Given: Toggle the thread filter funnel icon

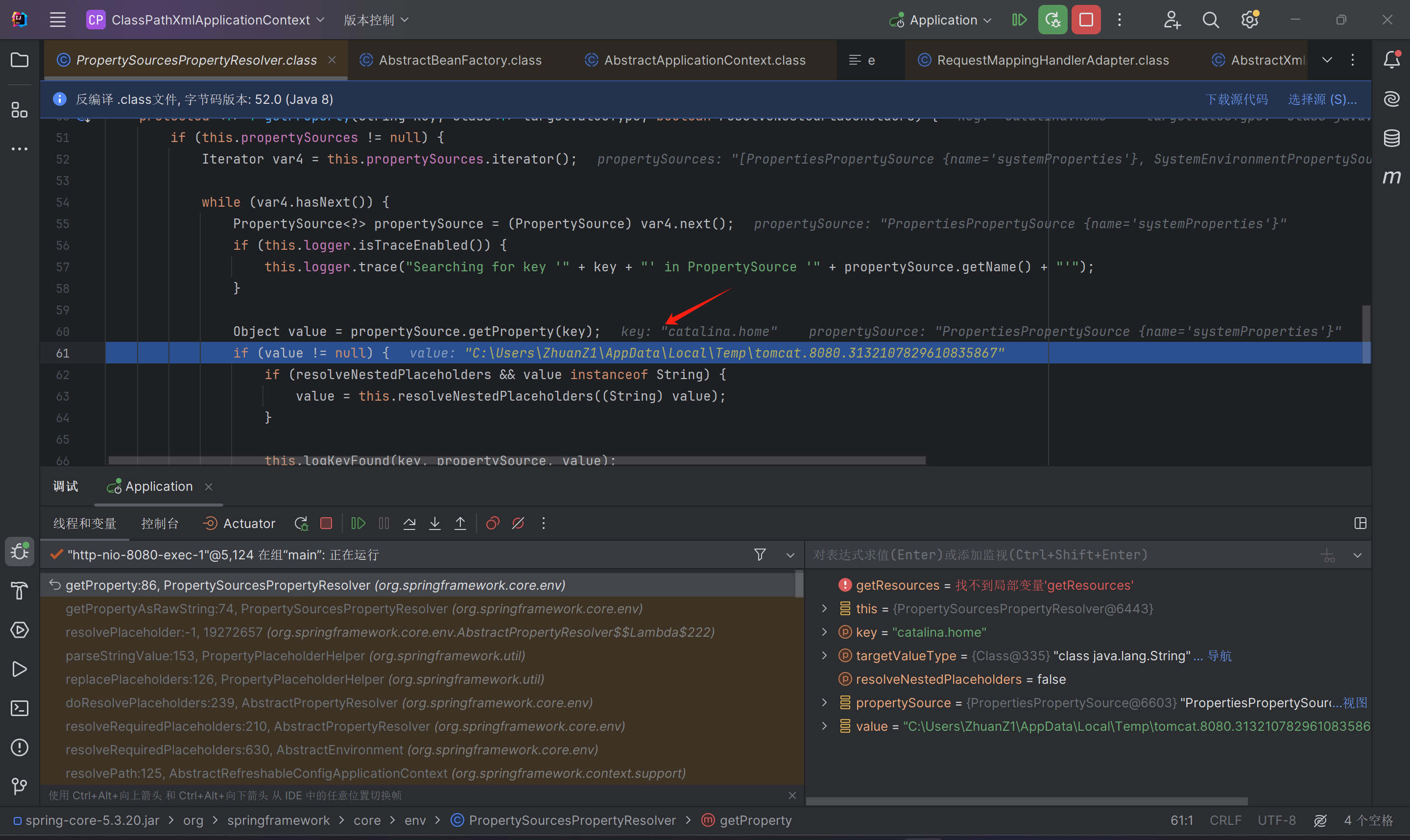Looking at the screenshot, I should pos(760,555).
